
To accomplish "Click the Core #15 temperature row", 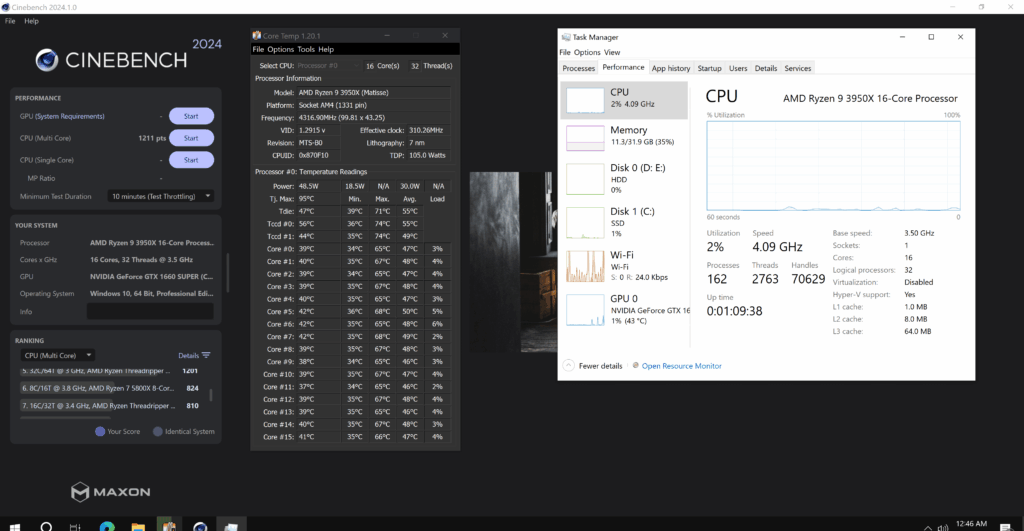I will pos(355,437).
